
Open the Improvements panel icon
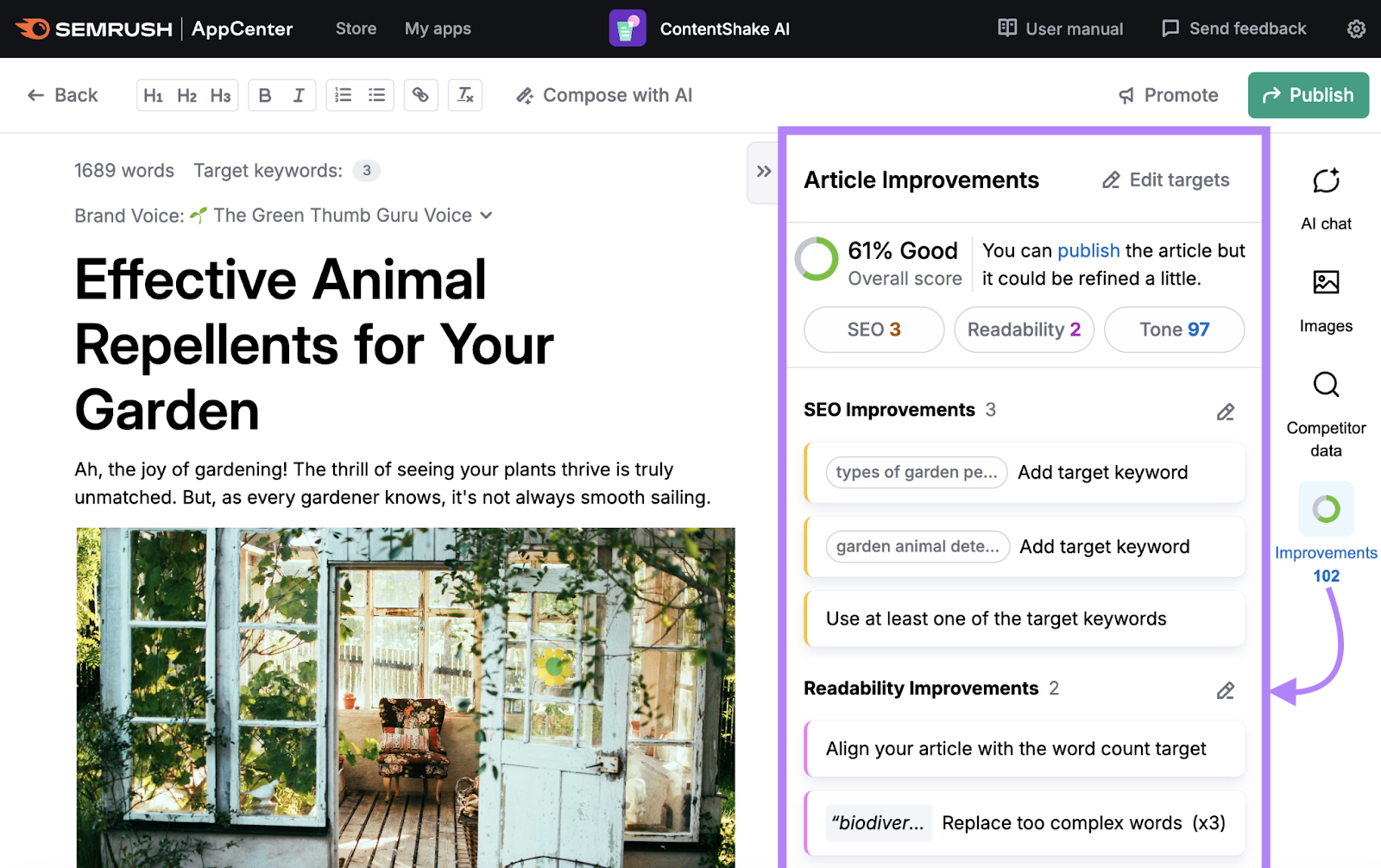coord(1326,509)
